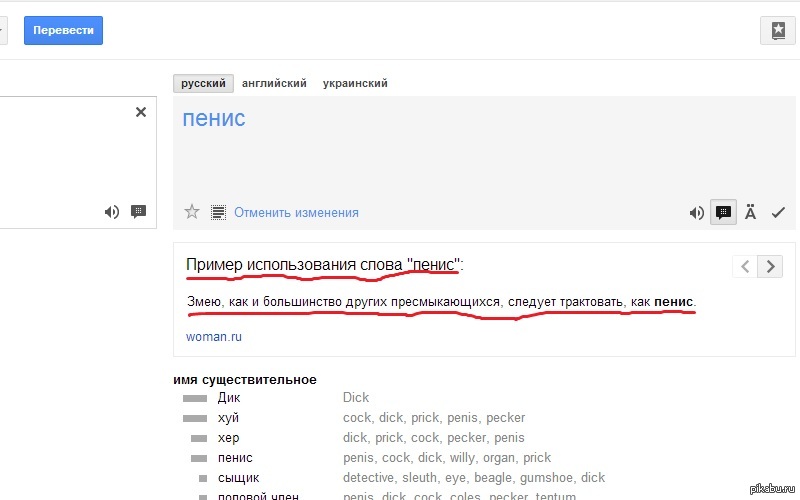Click the Отменить изменения link
Screen dimensions: 800x500
coord(296,212)
